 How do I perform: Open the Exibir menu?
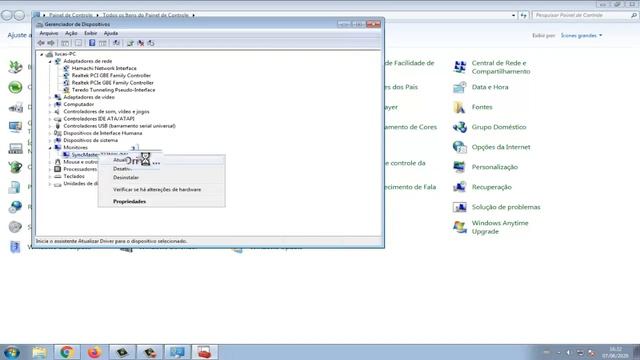(91, 33)
